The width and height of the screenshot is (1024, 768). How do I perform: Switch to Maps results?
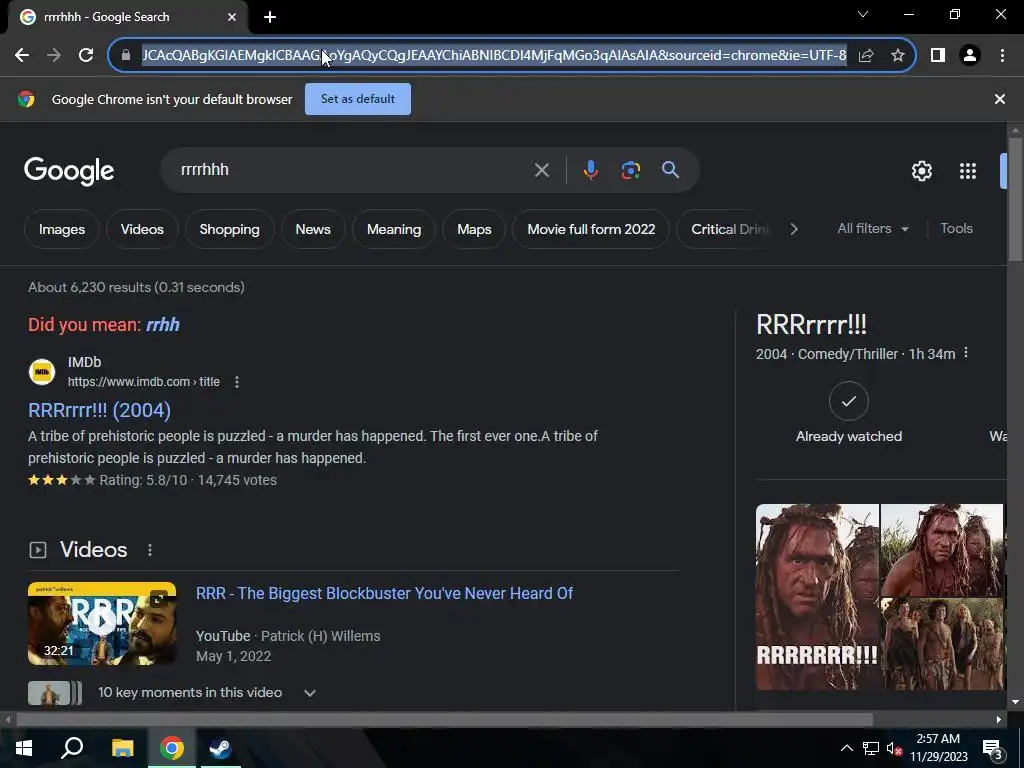[x=474, y=229]
